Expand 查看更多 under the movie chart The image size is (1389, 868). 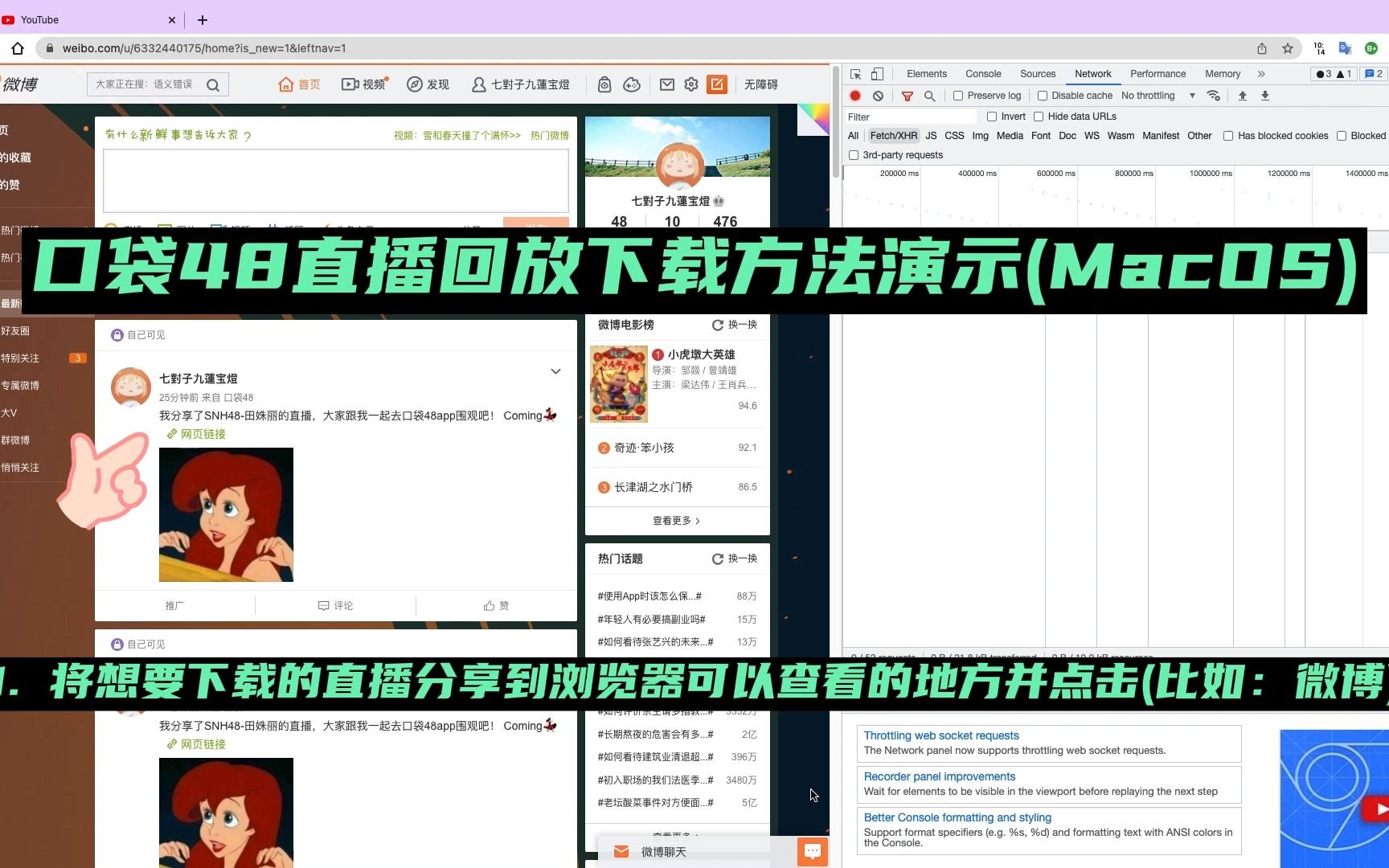click(677, 521)
